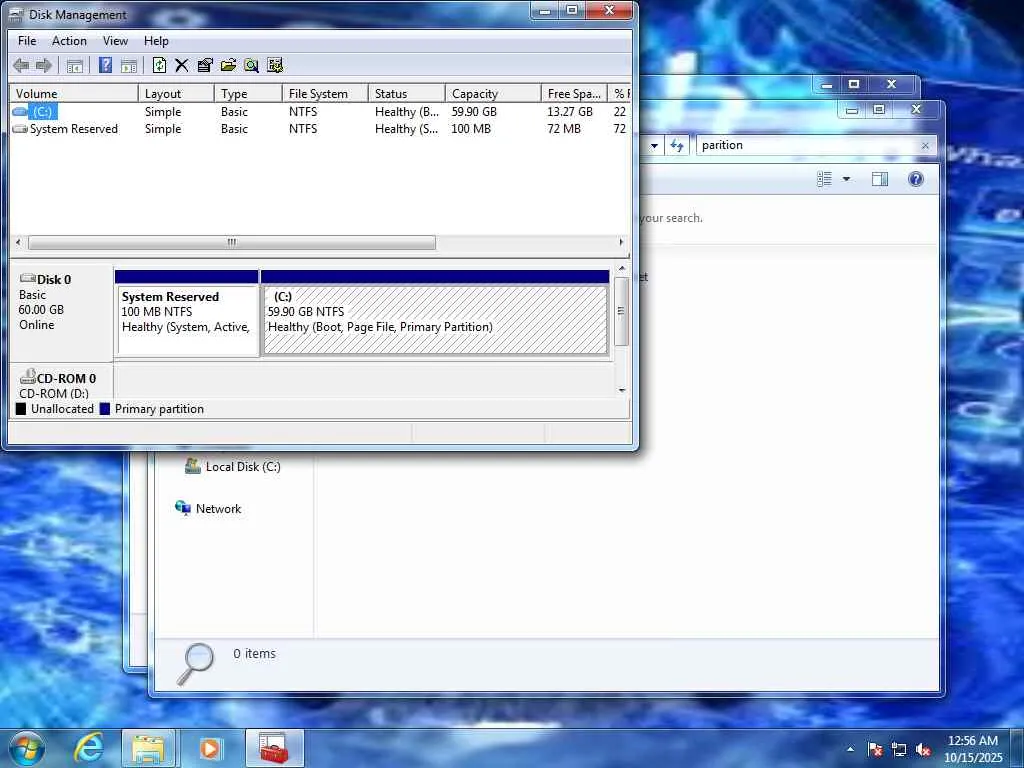Click the taskbar clock showing 12:56 AM
Viewport: 1024px width, 768px height.
[x=972, y=748]
